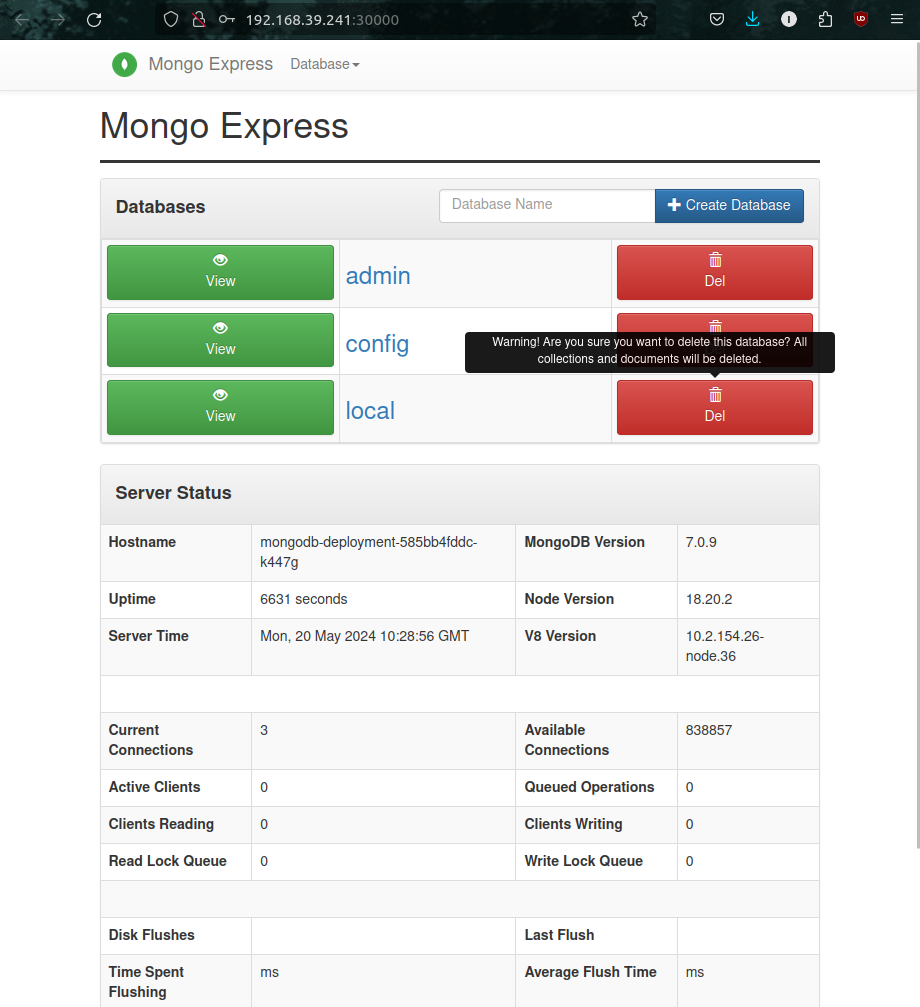Screen dimensions: 920x1007
Task: Click the Databases panel heading
Action: (161, 207)
